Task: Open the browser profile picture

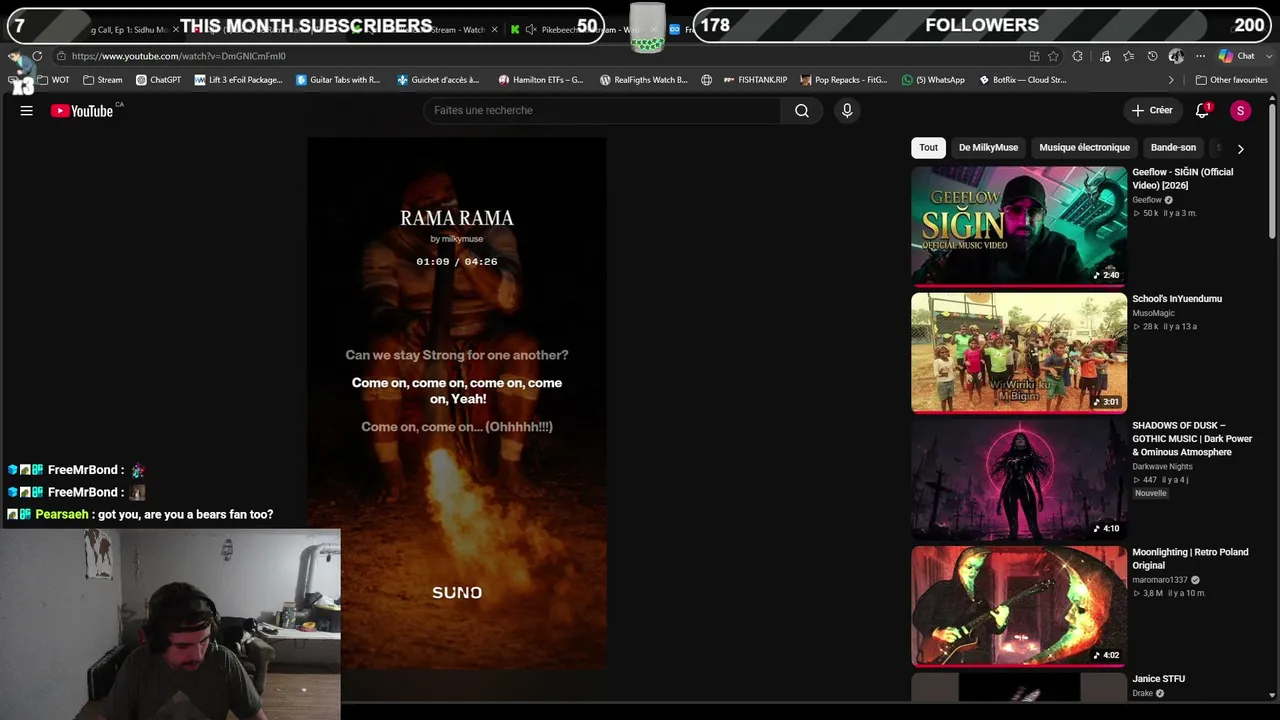Action: [x=1176, y=56]
